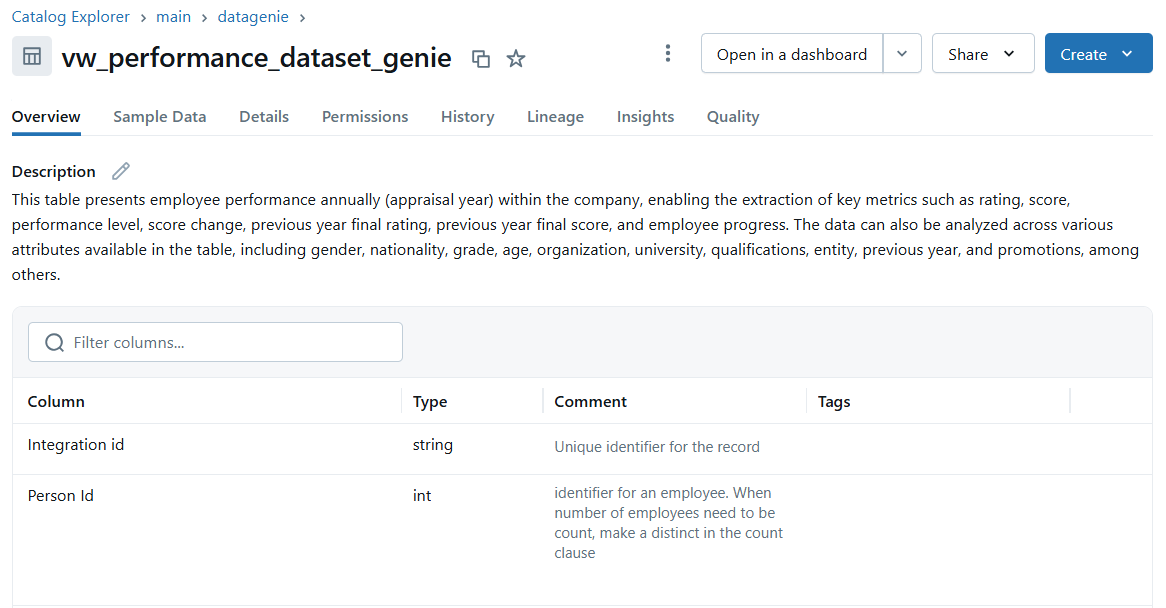Star vw_performance_dataset_genie as a favorite
This screenshot has height=608, width=1166.
pos(516,59)
